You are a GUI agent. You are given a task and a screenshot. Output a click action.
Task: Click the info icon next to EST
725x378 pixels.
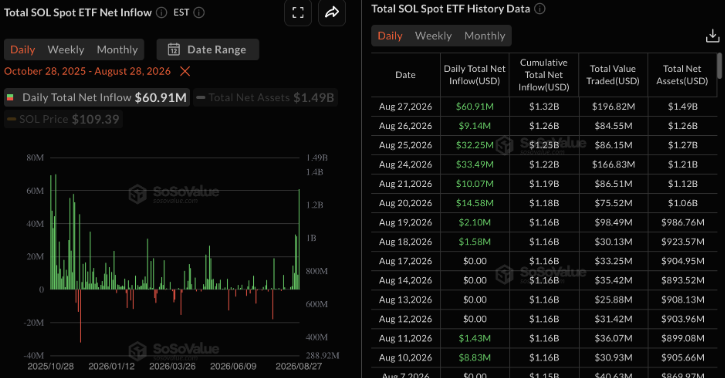[199, 12]
